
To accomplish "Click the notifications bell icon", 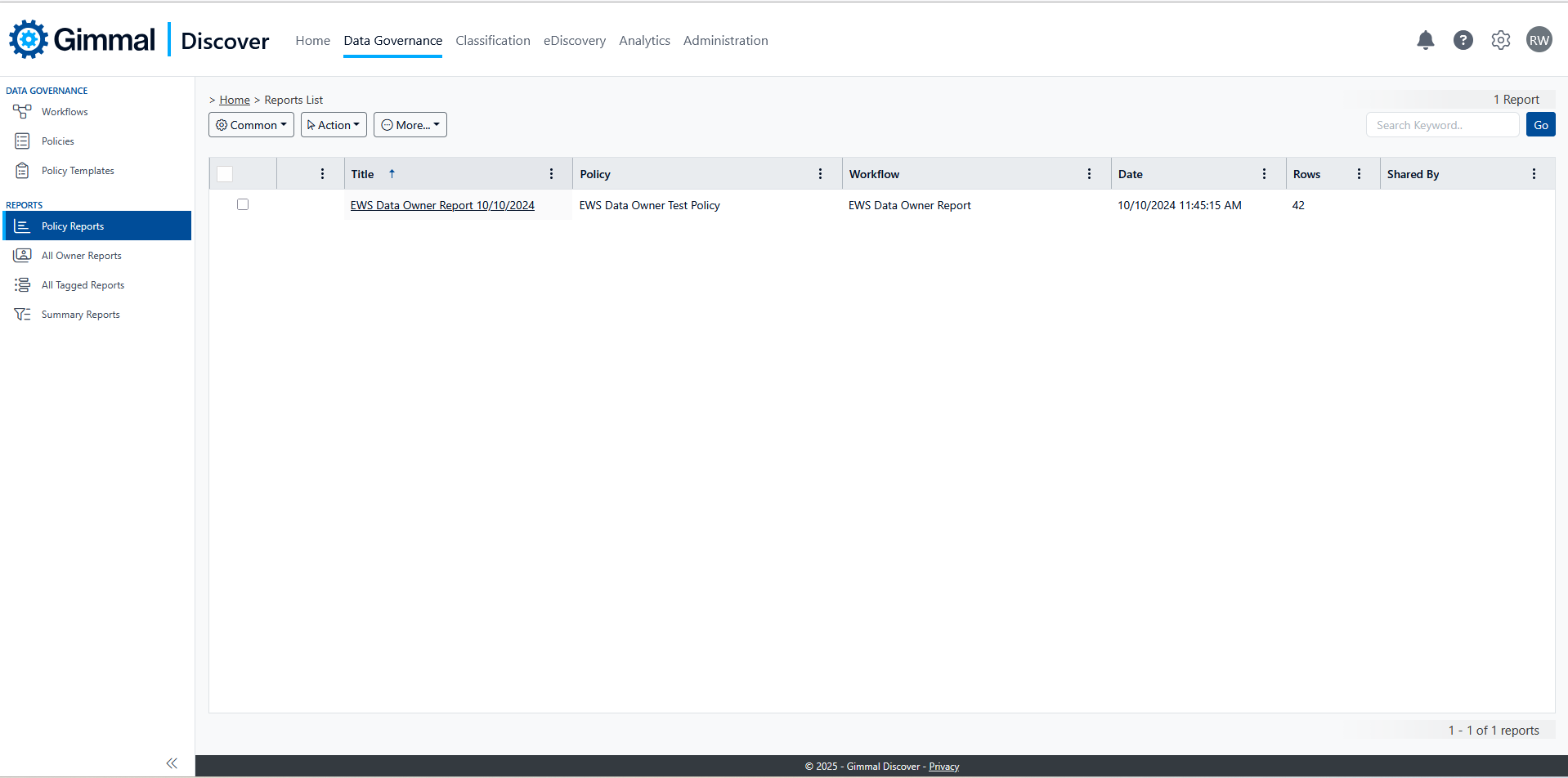I will coord(1425,40).
